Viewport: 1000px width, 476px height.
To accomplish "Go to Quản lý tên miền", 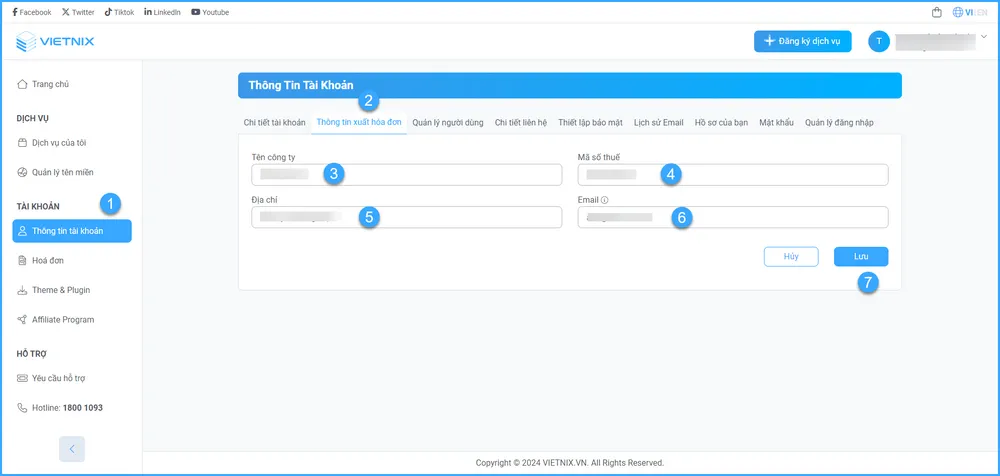I will 60,172.
